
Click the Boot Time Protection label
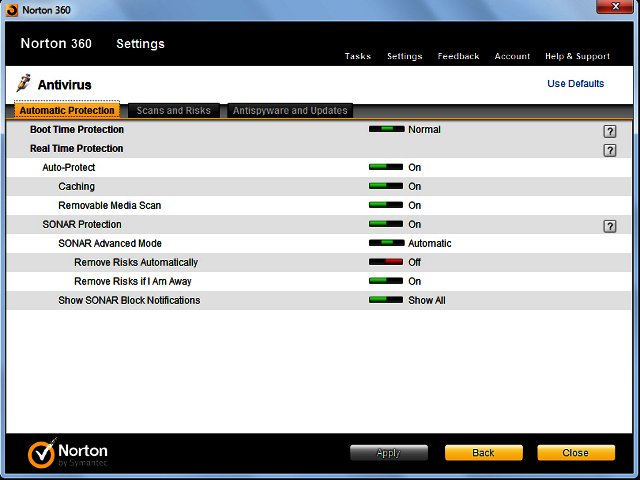click(x=77, y=129)
